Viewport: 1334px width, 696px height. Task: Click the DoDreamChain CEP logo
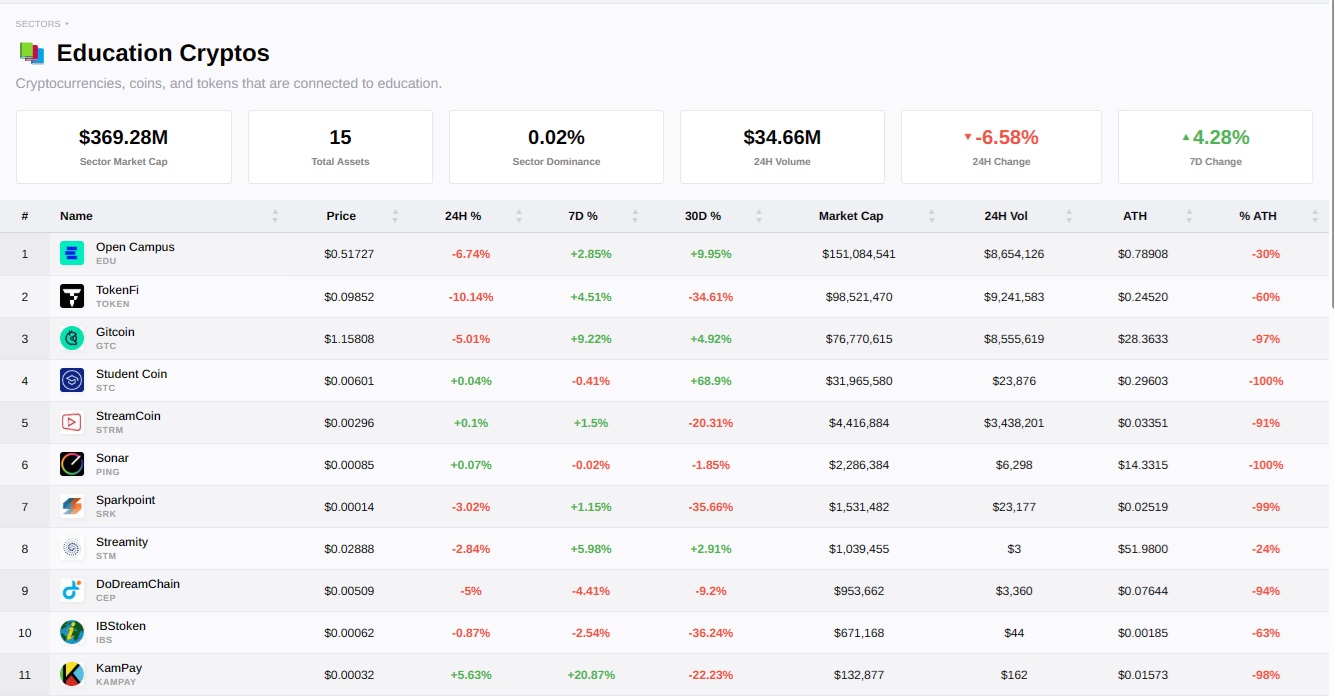click(x=72, y=590)
